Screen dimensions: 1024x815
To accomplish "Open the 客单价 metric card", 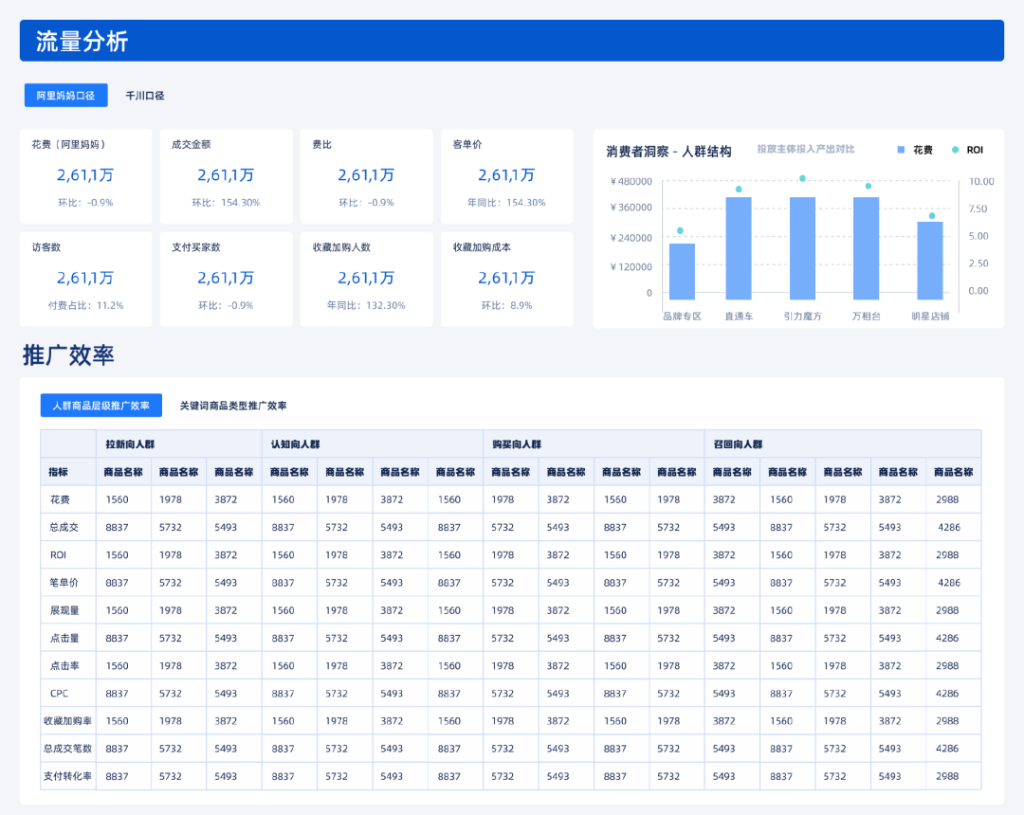I will click(x=506, y=176).
